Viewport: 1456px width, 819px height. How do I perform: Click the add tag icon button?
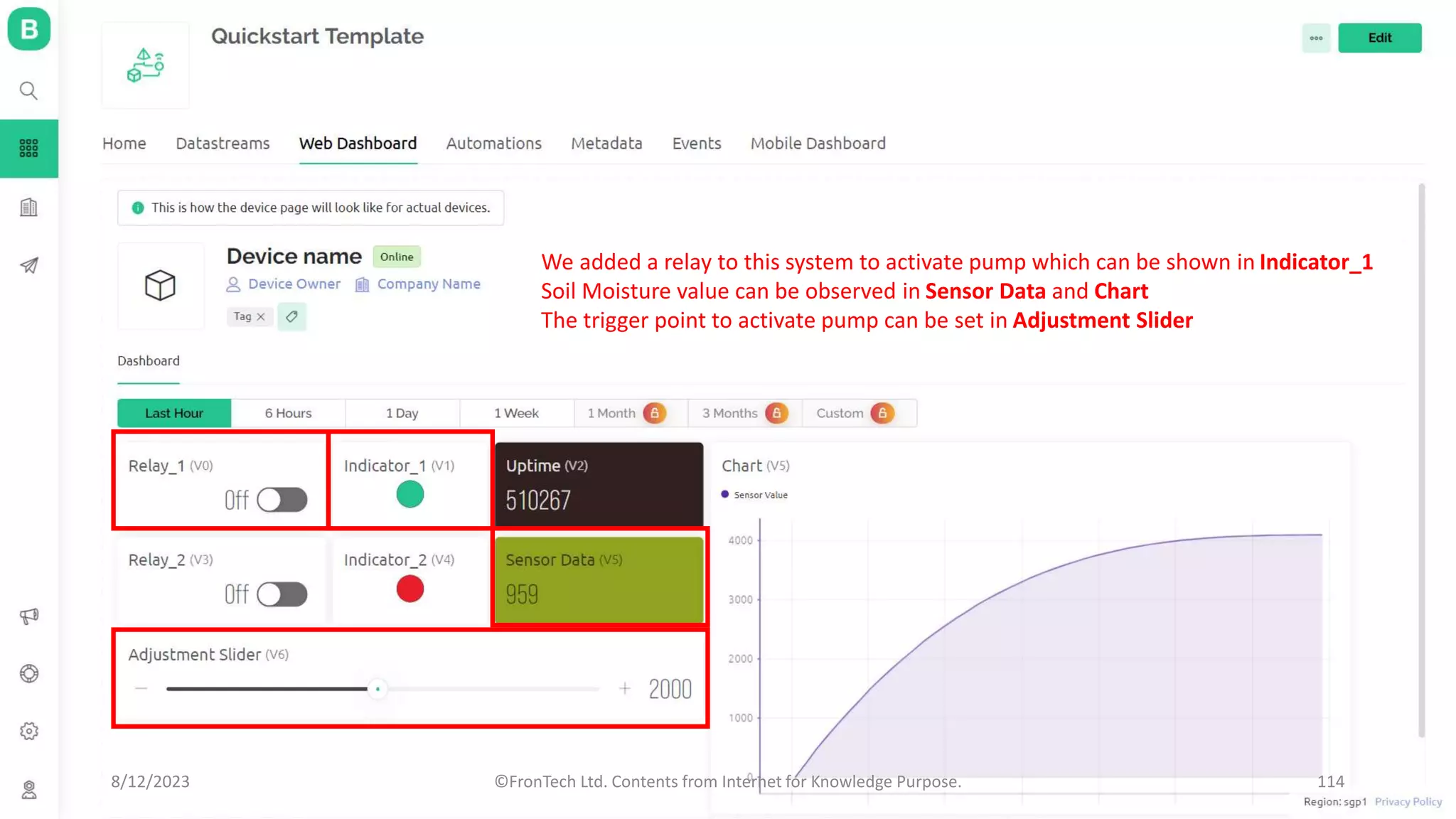(291, 316)
